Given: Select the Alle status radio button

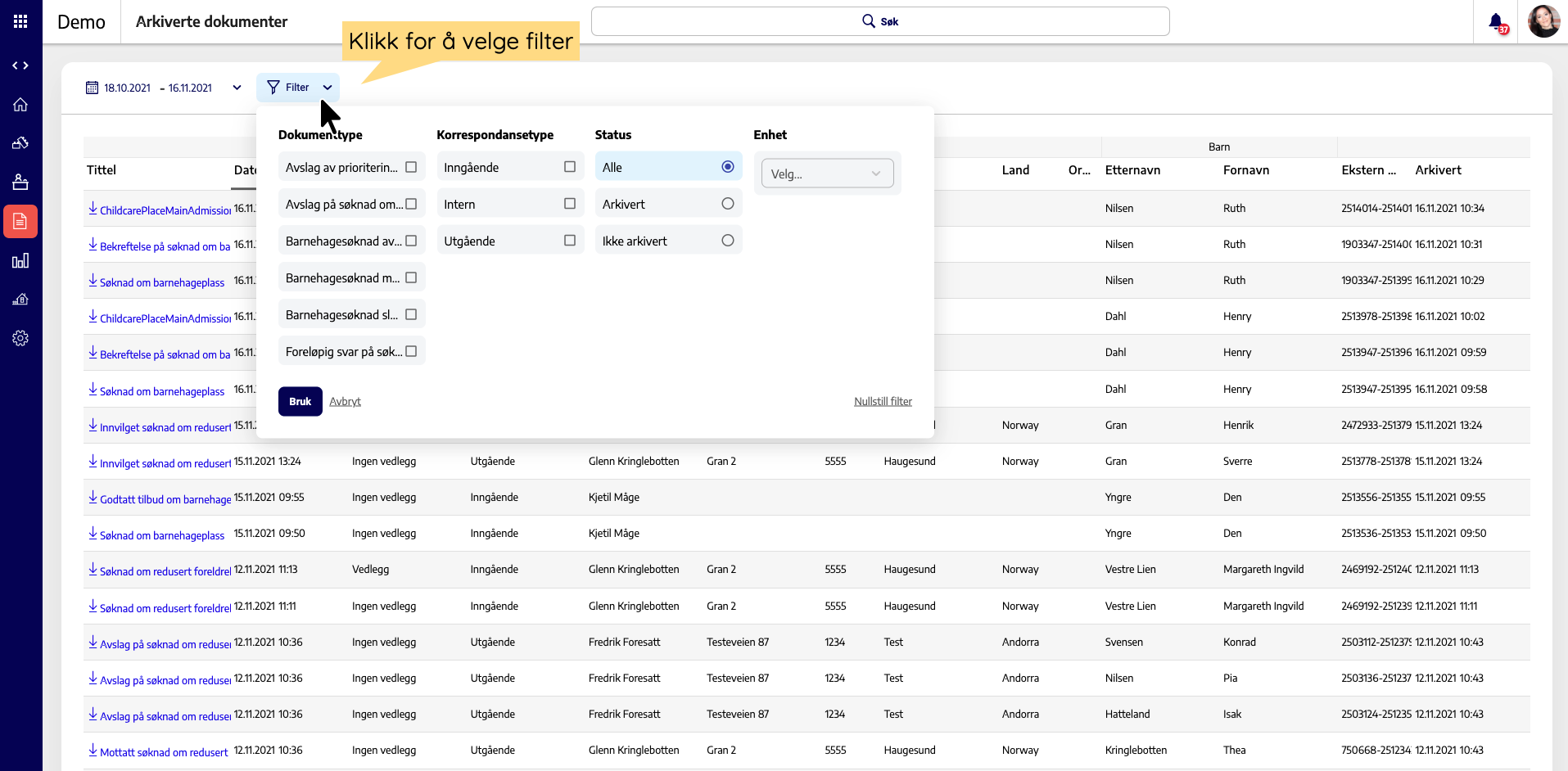Looking at the screenshot, I should click(728, 167).
